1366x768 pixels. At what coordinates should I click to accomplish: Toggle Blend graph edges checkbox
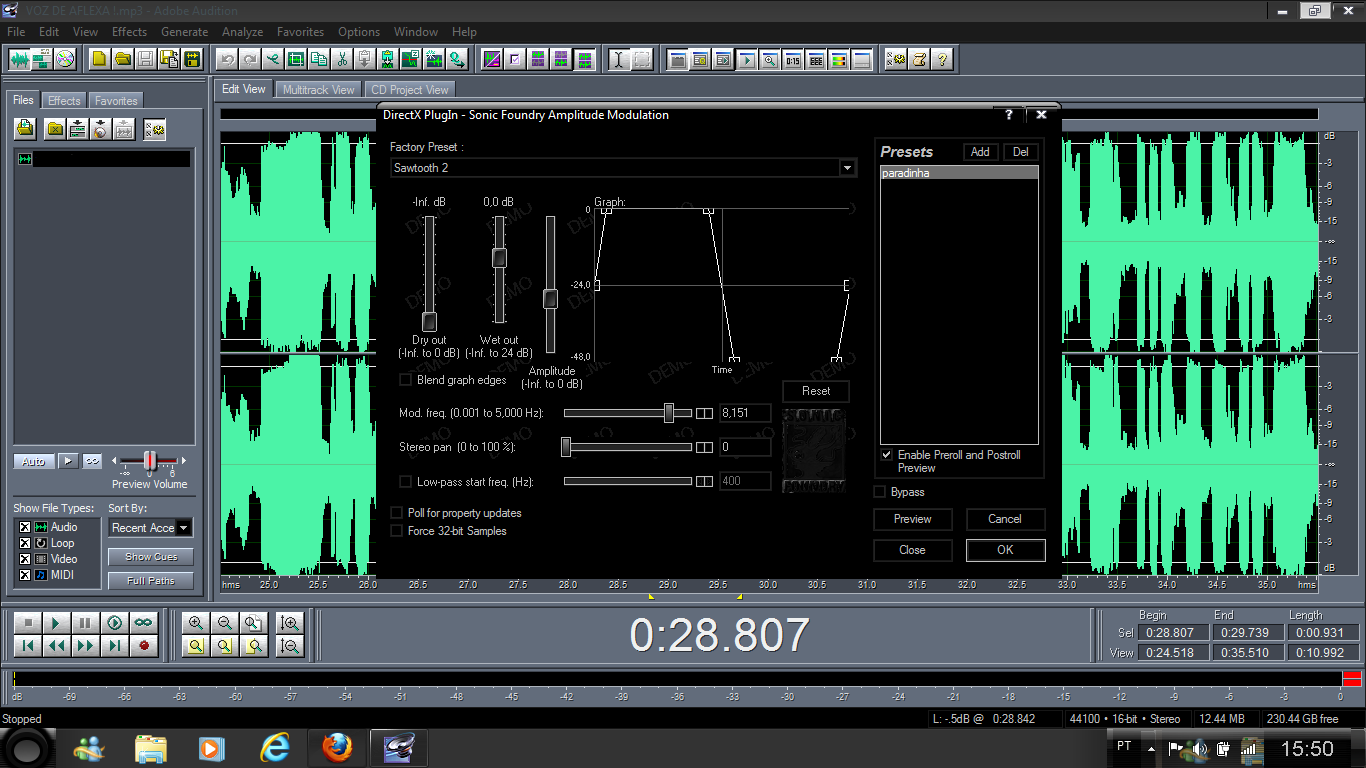[x=406, y=380]
